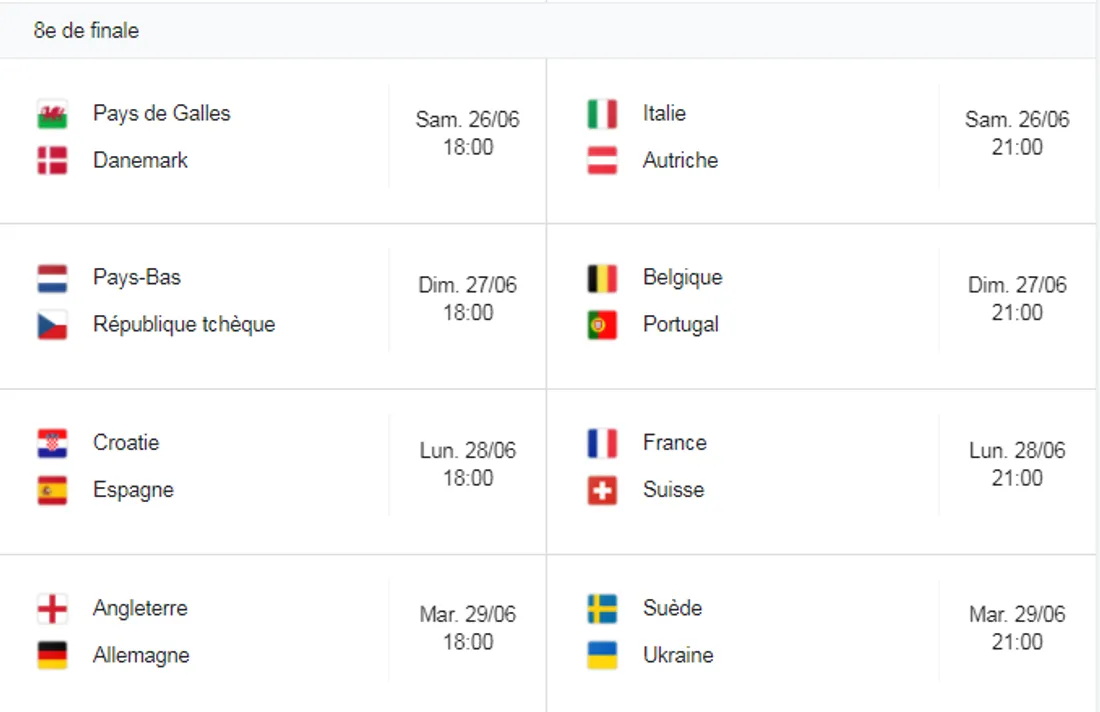Click the Sam. 26/06 18:00 match time
This screenshot has width=1100, height=712.
[468, 133]
